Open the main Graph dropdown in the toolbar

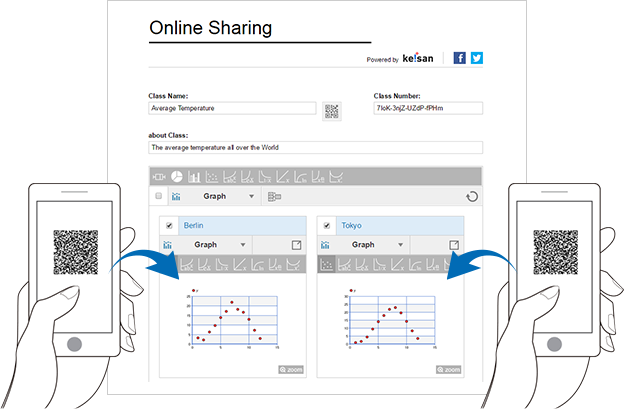pyautogui.click(x=222, y=197)
